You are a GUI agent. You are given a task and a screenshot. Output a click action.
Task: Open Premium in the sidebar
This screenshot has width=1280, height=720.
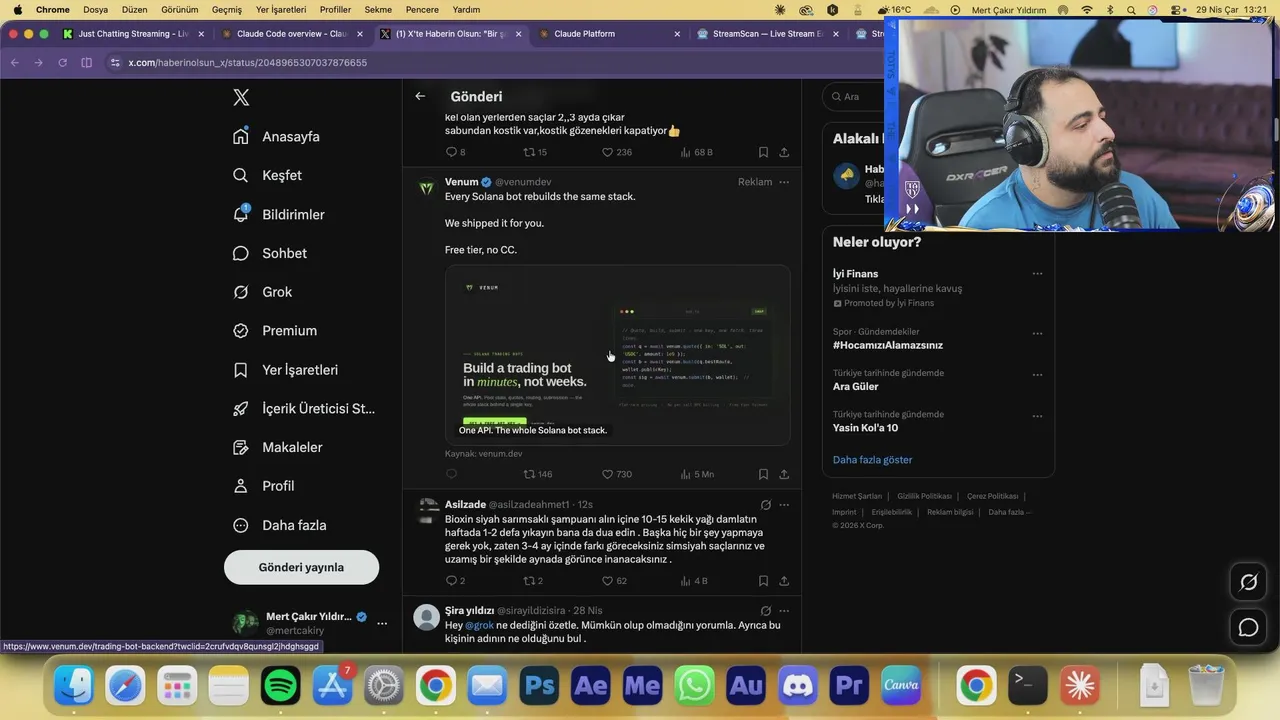(x=275, y=330)
